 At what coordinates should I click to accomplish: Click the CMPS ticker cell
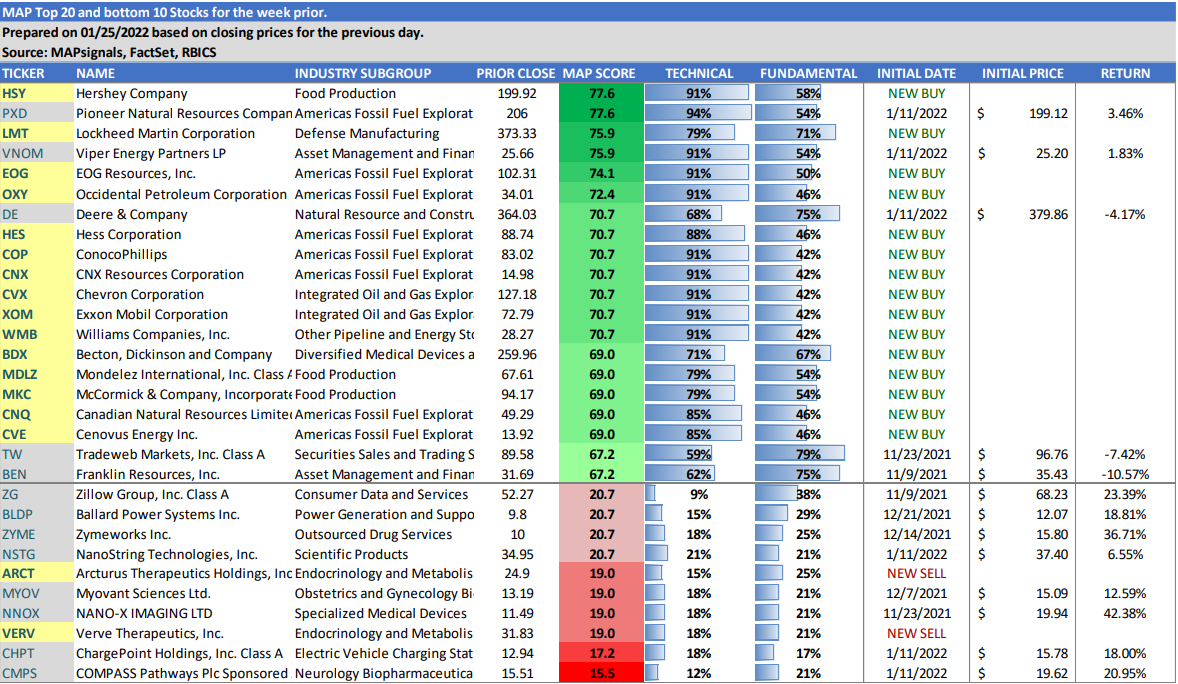tap(37, 673)
